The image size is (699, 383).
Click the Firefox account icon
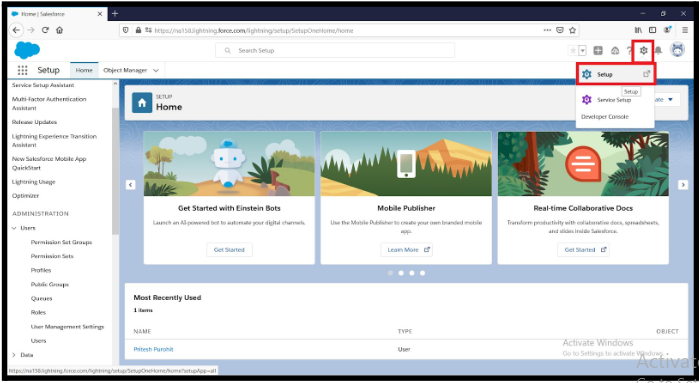(x=667, y=30)
